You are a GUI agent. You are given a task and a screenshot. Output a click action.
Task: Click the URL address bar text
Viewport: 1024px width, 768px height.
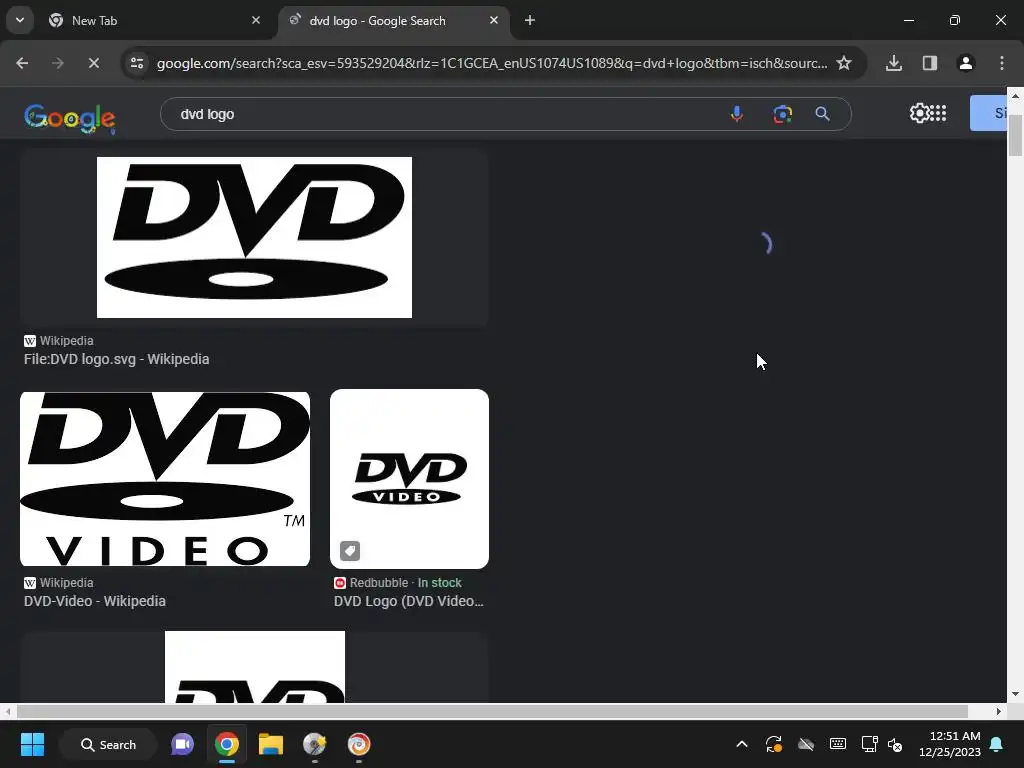coord(492,63)
